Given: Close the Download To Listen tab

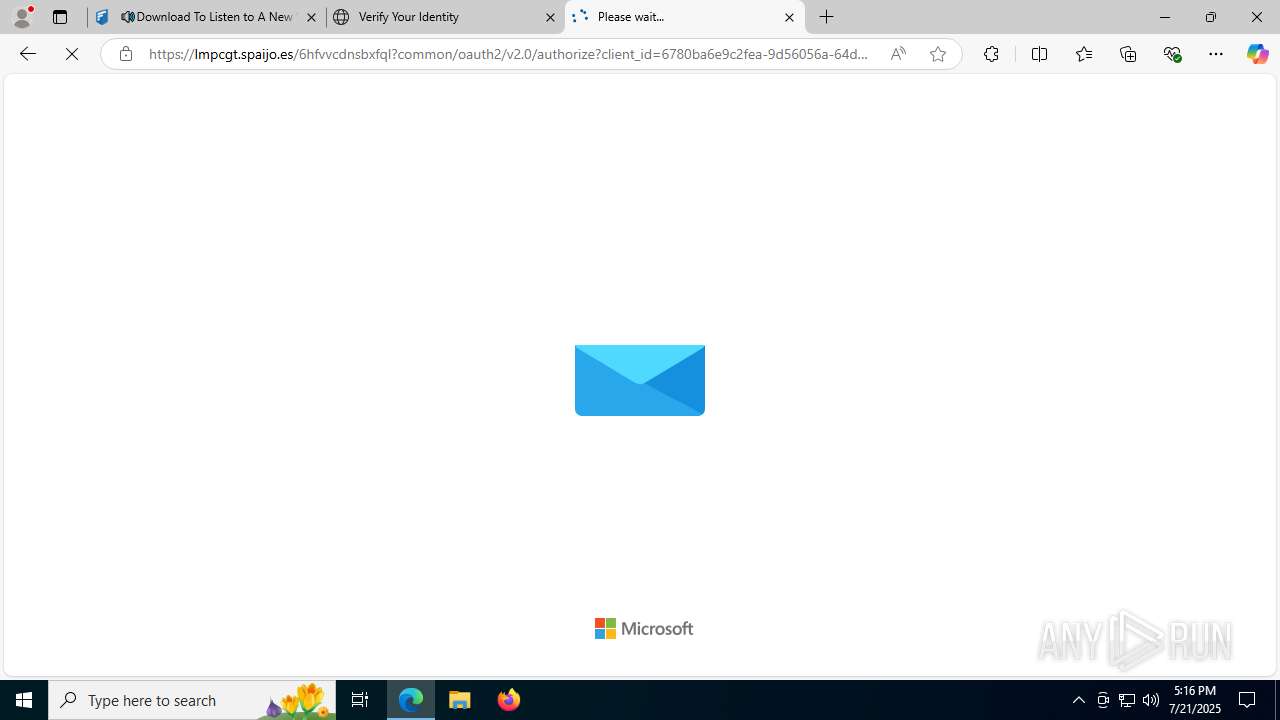Looking at the screenshot, I should [311, 17].
